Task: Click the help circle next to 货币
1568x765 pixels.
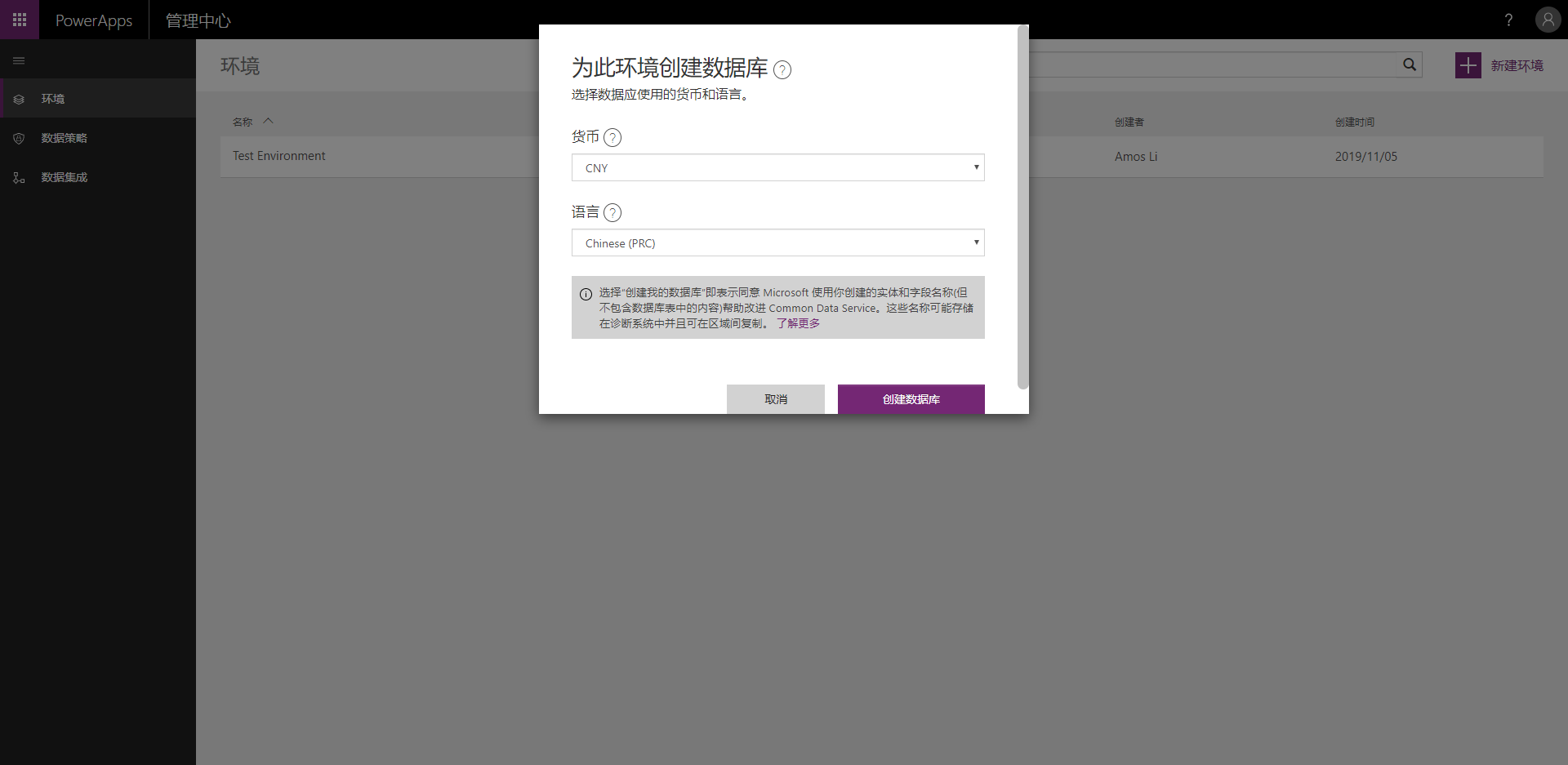Action: [612, 137]
